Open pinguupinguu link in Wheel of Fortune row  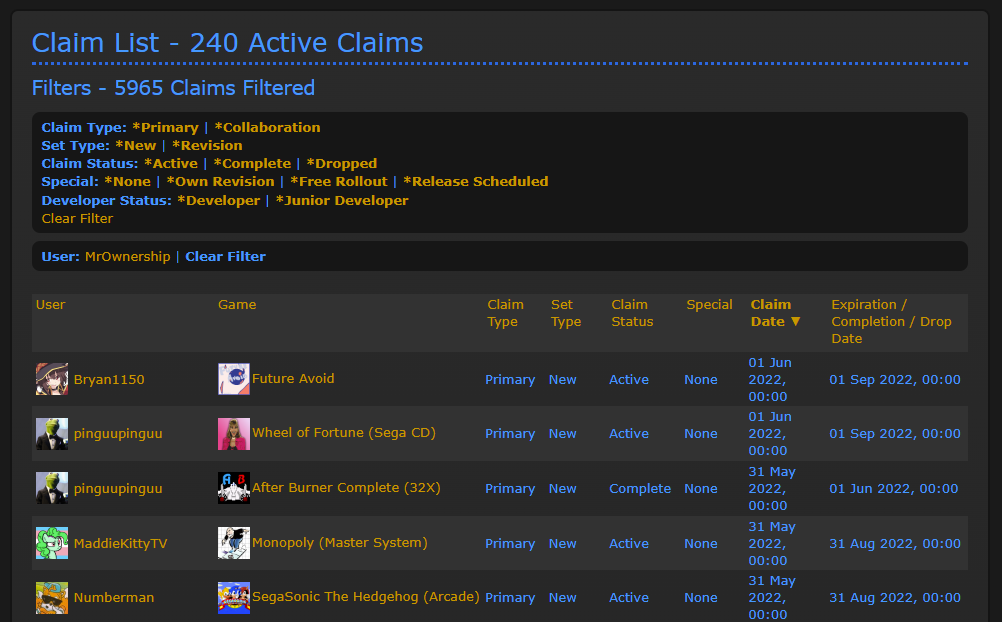pyautogui.click(x=118, y=433)
